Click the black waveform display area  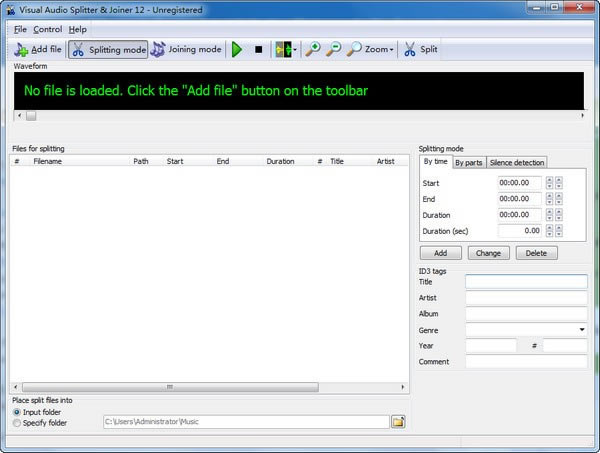pos(299,91)
